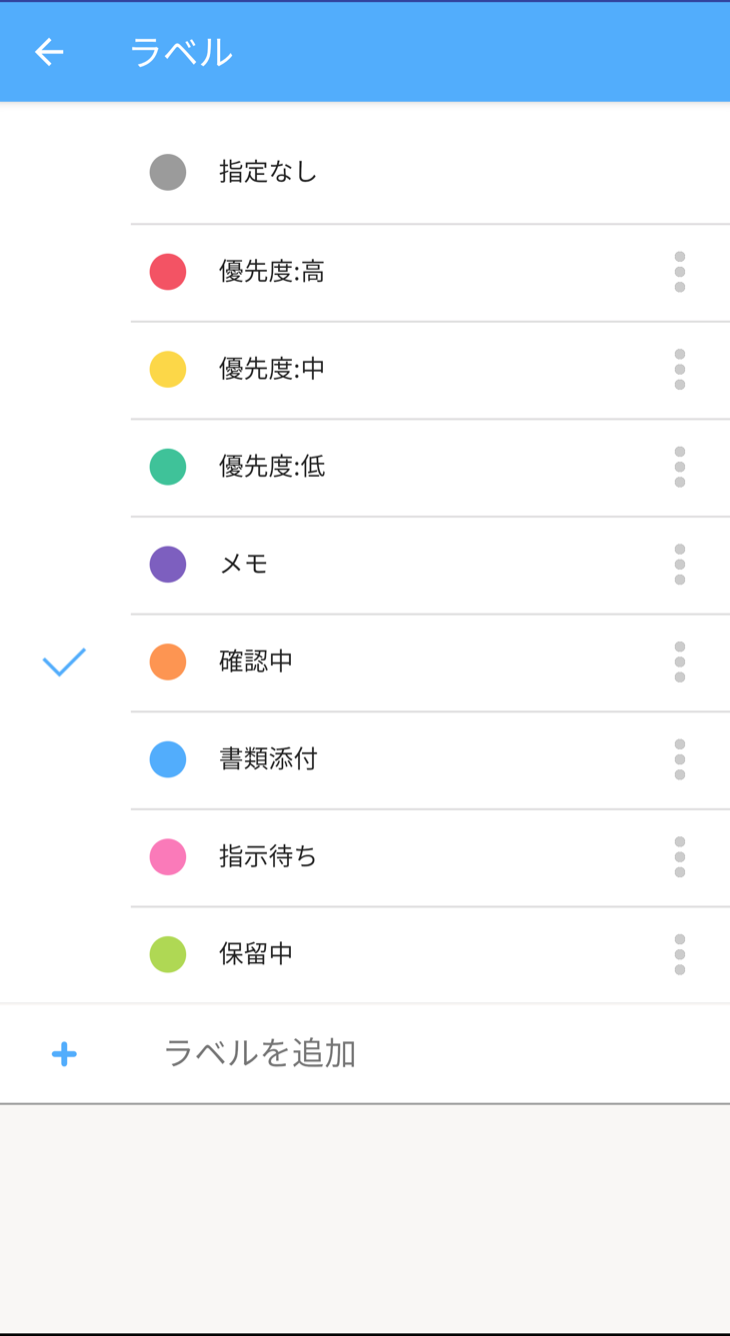Select the 保留中 label row

pos(256,954)
